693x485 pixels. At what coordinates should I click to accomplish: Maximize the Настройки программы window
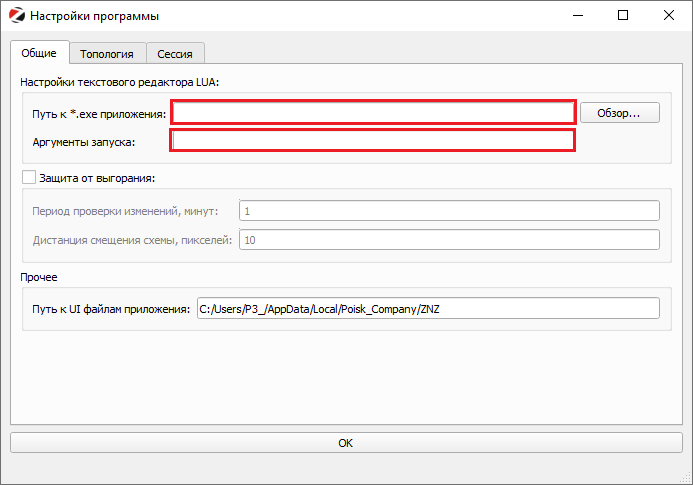pos(623,16)
